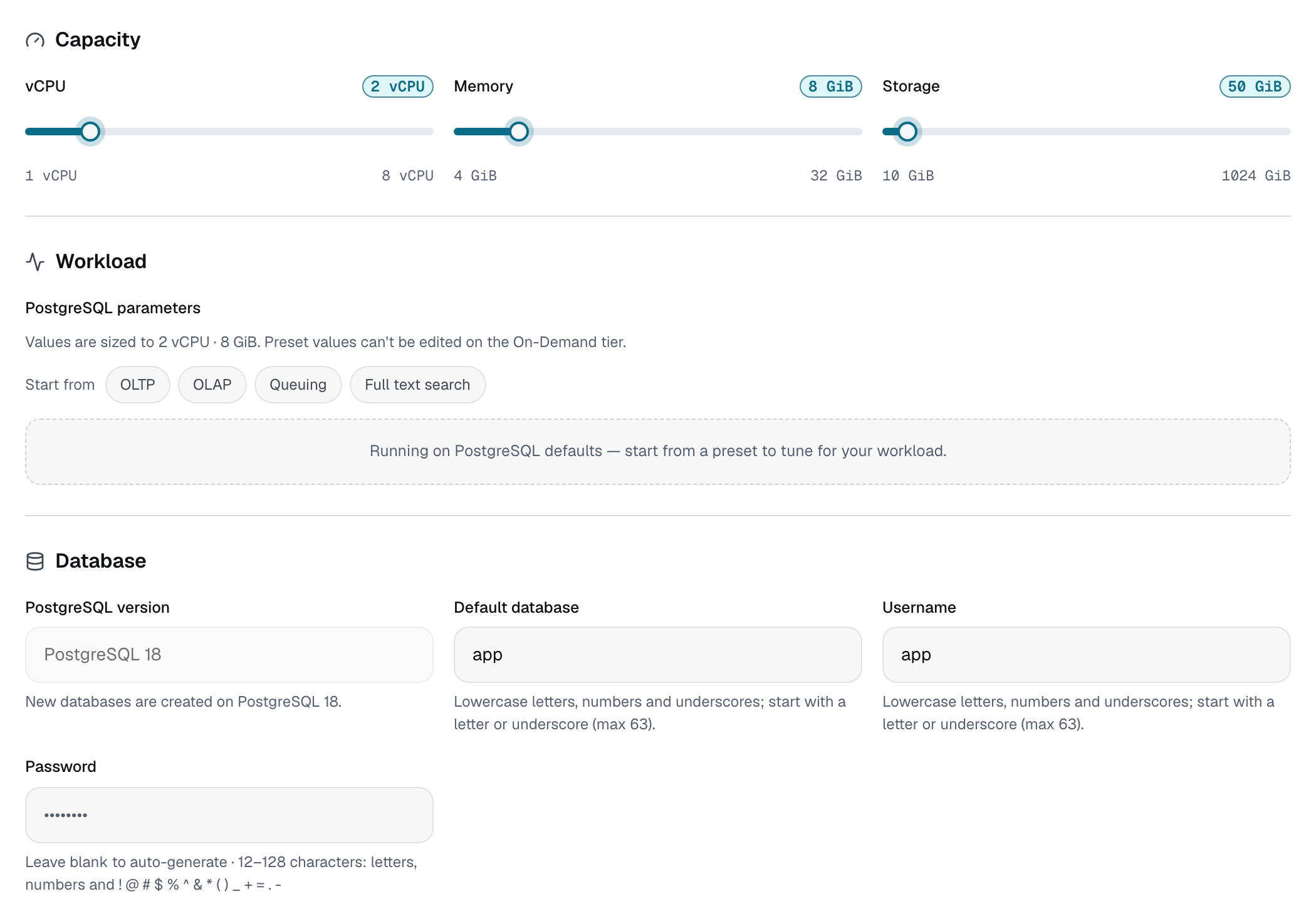This screenshot has height=921, width=1316.
Task: Open the PostgreSQL version field
Action: [x=229, y=655]
